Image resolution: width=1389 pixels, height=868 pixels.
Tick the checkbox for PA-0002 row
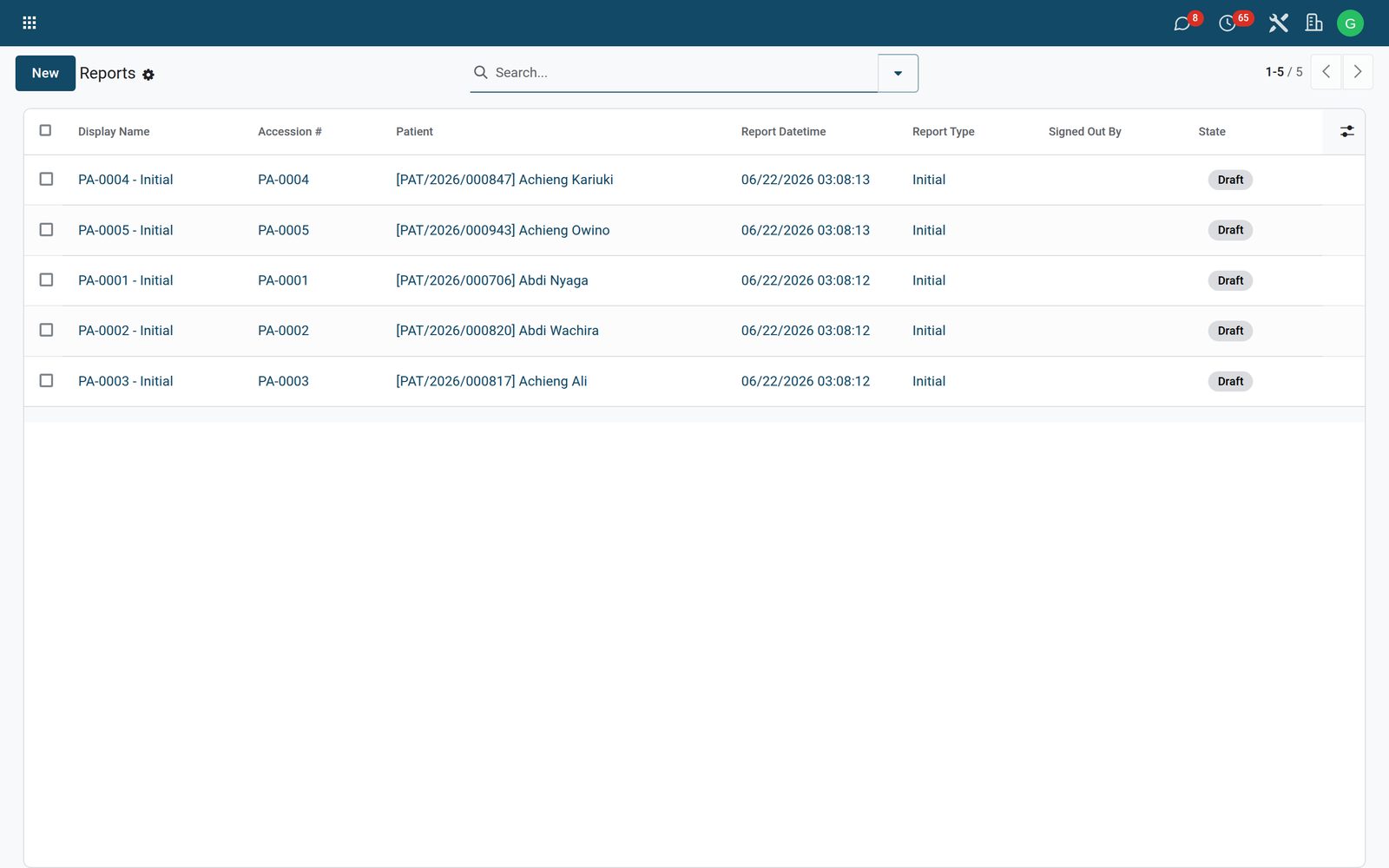pyautogui.click(x=46, y=330)
